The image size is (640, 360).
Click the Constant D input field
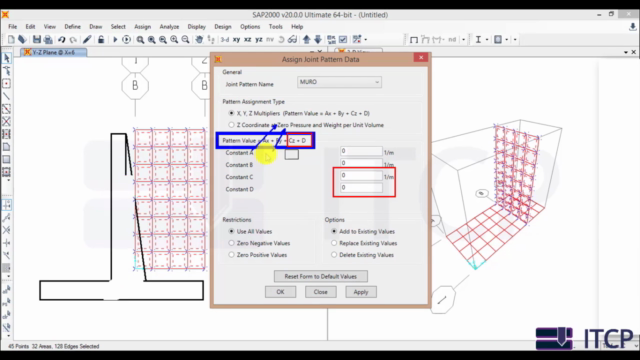point(361,188)
